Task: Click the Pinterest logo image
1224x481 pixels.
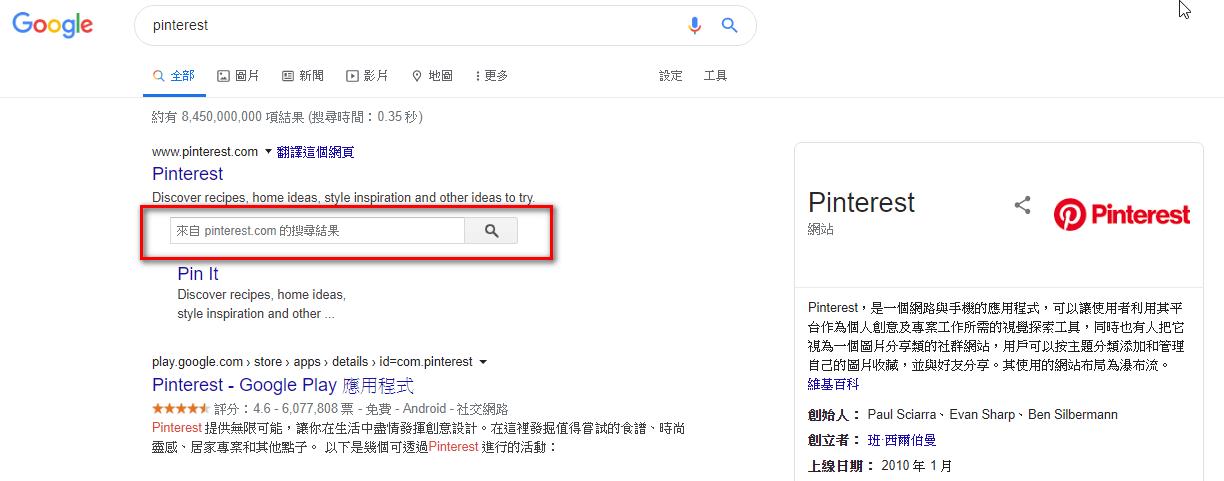Action: 1122,214
